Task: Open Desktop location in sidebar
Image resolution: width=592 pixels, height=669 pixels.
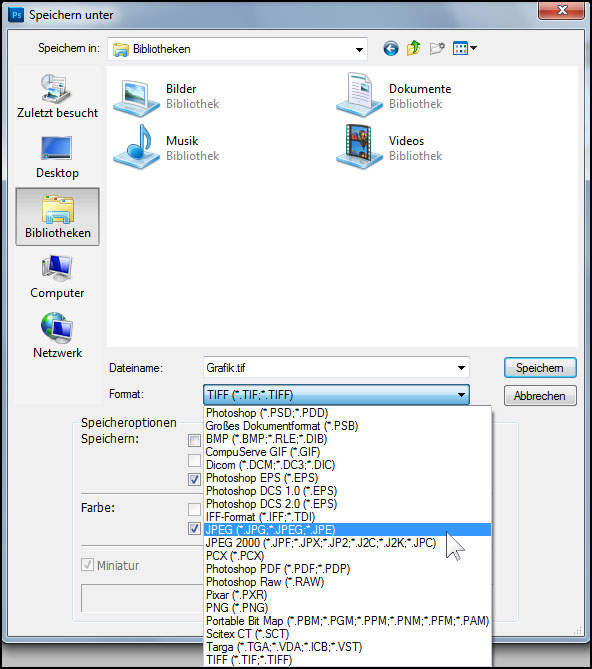Action: point(57,157)
